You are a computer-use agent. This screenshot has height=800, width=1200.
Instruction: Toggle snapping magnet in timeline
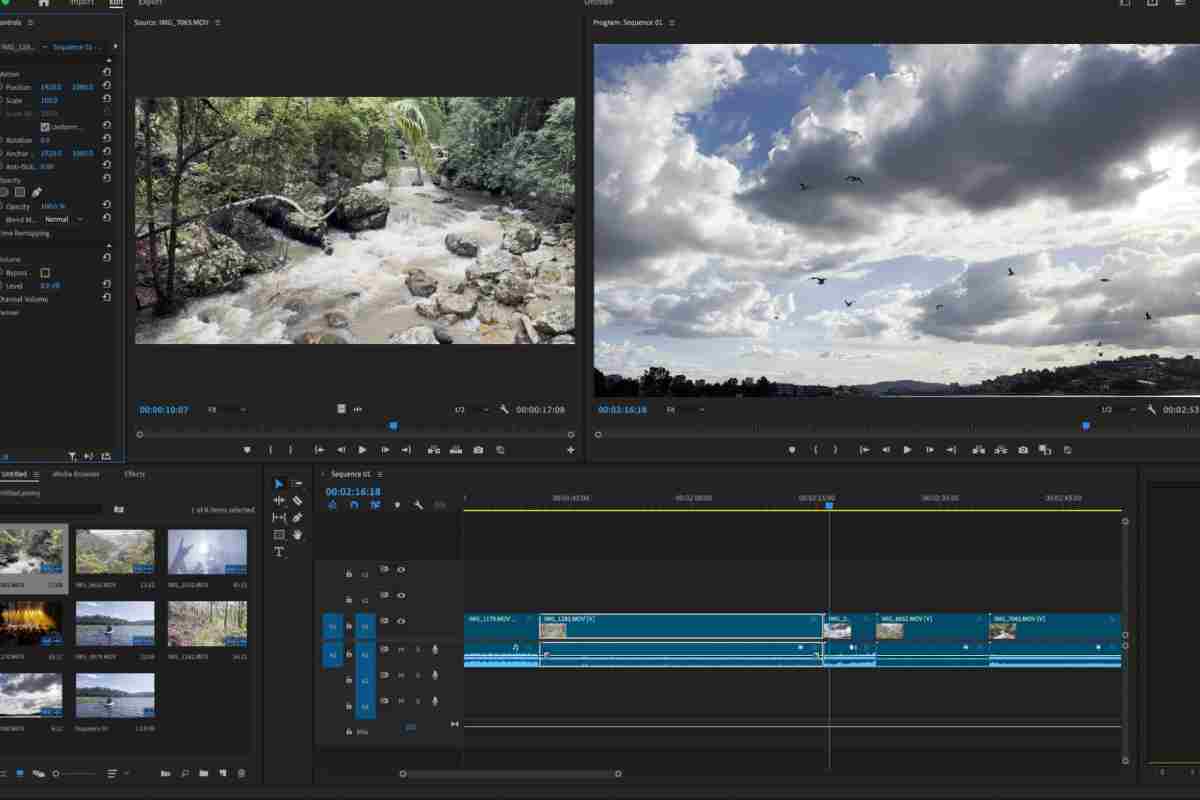coord(354,505)
